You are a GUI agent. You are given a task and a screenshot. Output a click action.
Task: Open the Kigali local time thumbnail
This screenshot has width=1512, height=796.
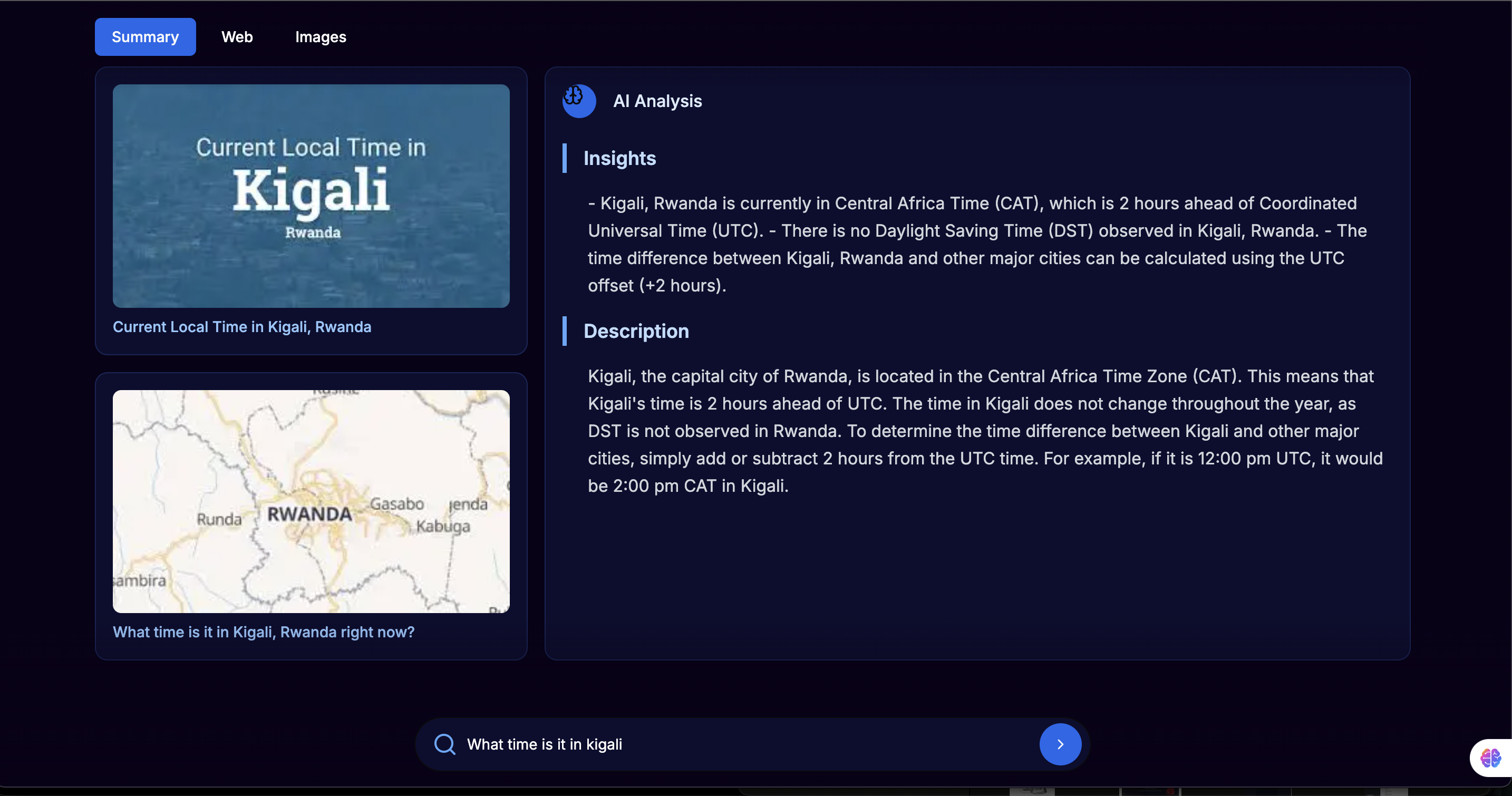pyautogui.click(x=311, y=196)
